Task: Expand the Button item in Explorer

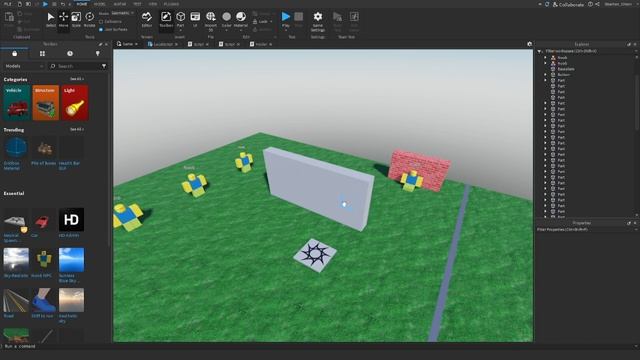Action: coord(545,75)
